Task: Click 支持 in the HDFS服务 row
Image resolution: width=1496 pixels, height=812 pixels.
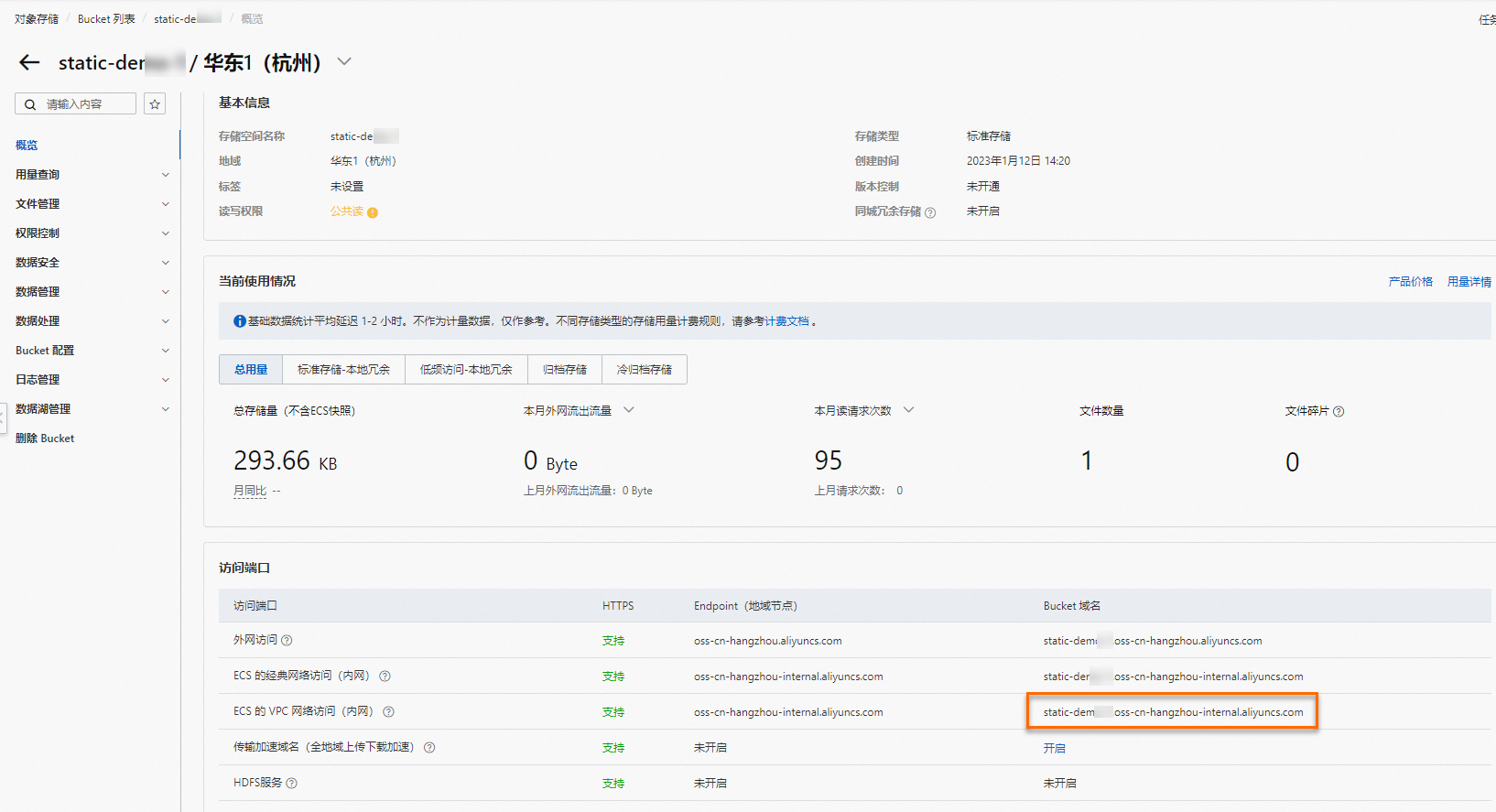Action: pyautogui.click(x=613, y=784)
